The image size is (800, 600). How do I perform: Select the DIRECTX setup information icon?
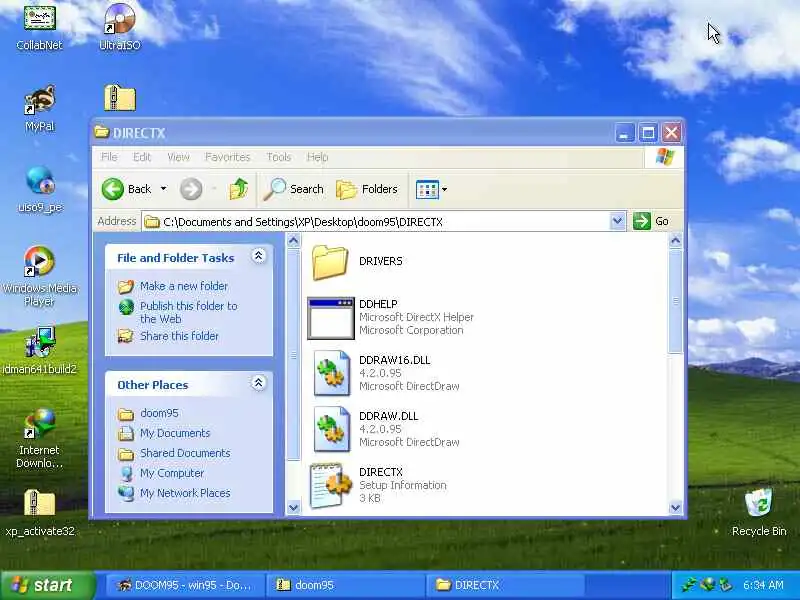point(331,485)
